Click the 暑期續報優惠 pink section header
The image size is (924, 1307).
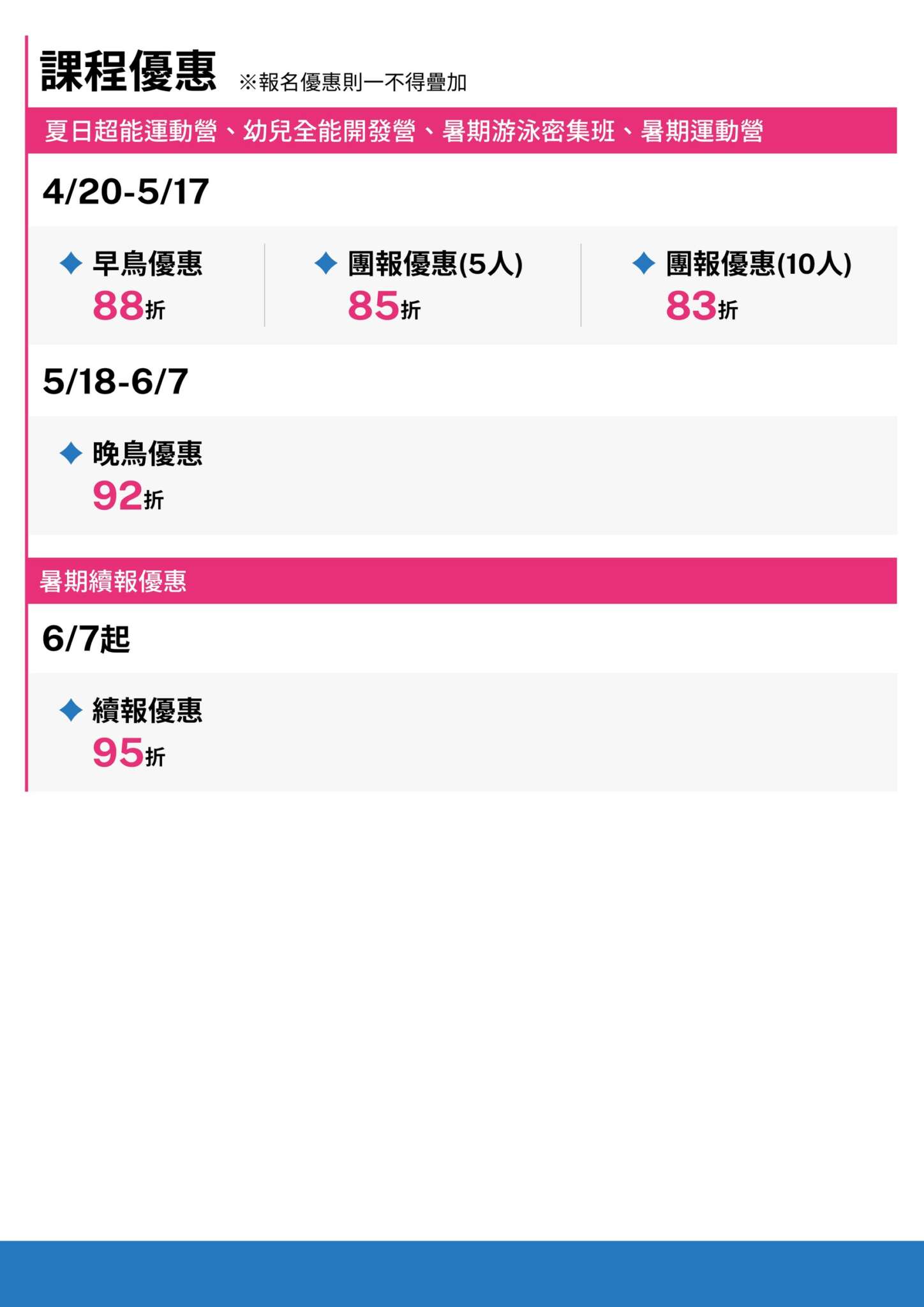(x=113, y=581)
